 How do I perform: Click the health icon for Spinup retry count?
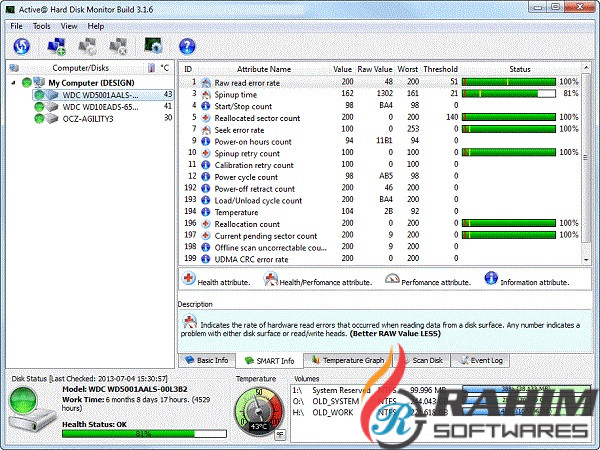[206, 153]
